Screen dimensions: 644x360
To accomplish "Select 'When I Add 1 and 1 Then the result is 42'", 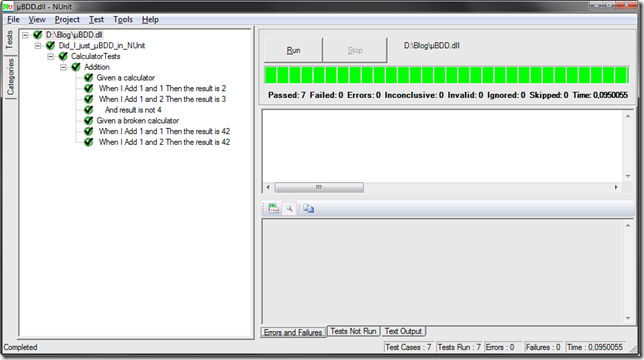I will click(164, 131).
